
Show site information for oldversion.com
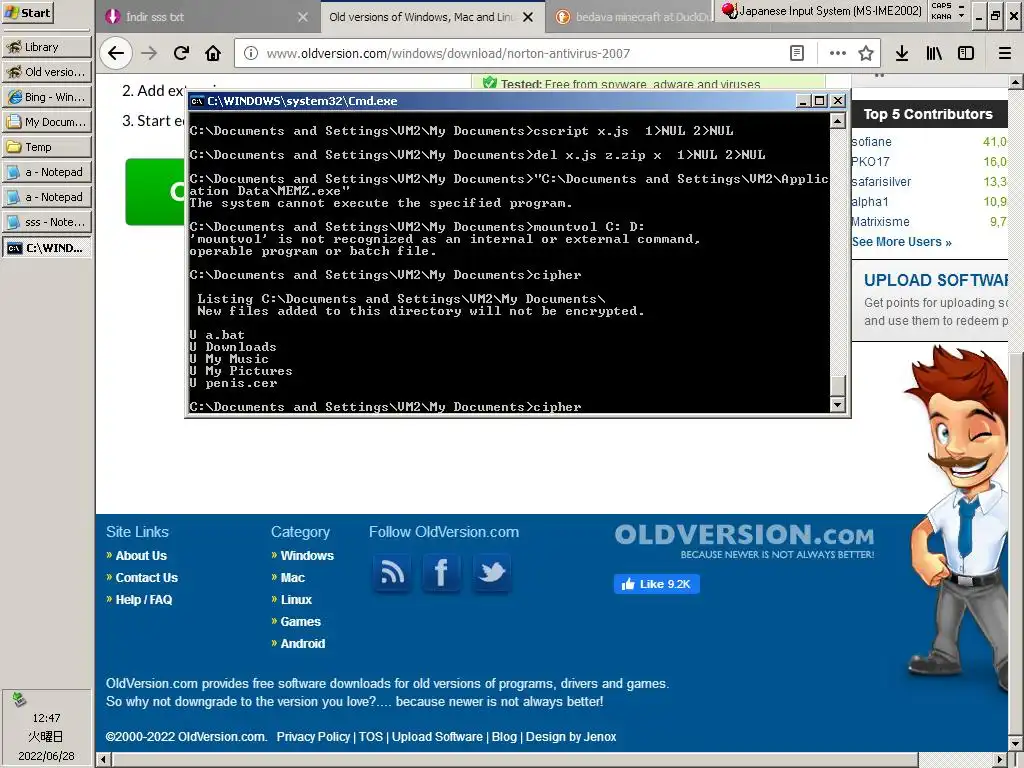(251, 54)
